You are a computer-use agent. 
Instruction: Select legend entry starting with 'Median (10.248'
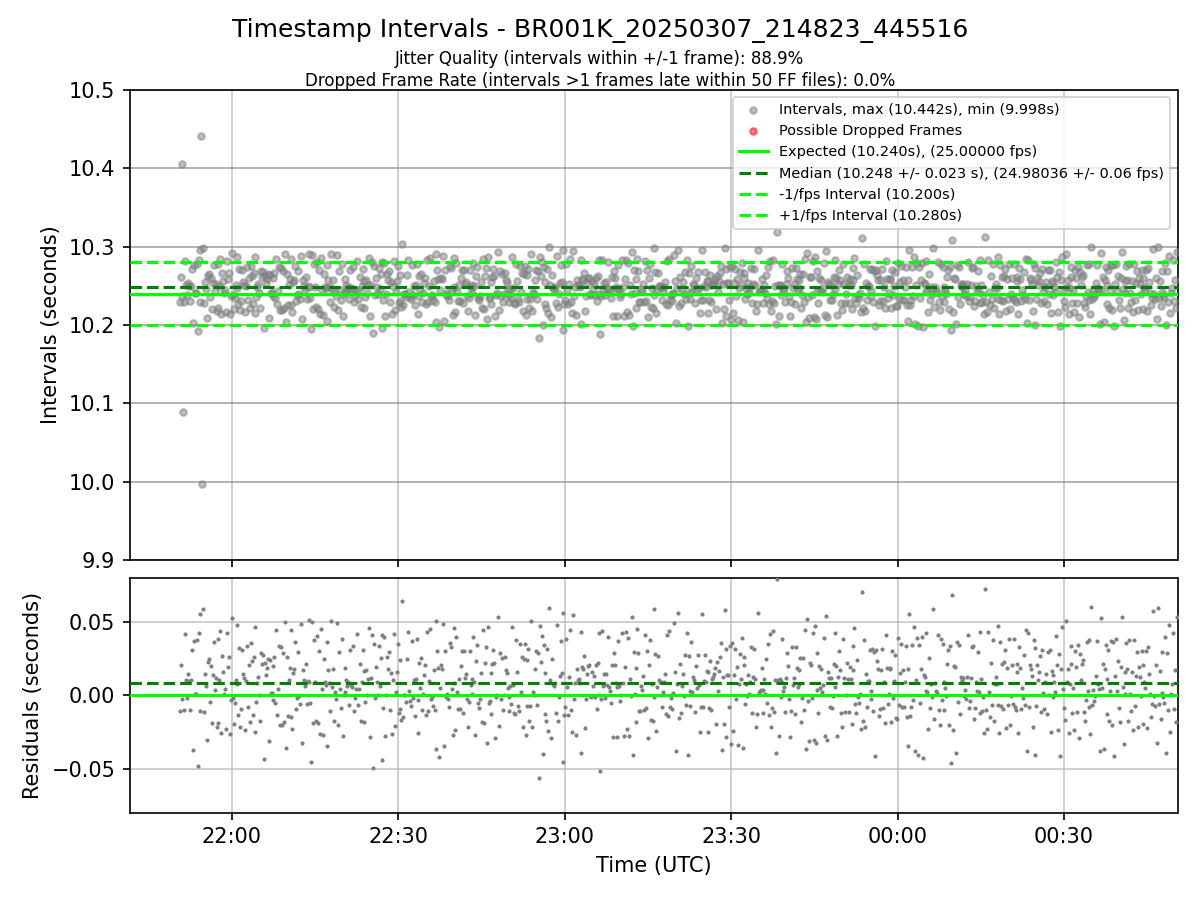coord(971,173)
